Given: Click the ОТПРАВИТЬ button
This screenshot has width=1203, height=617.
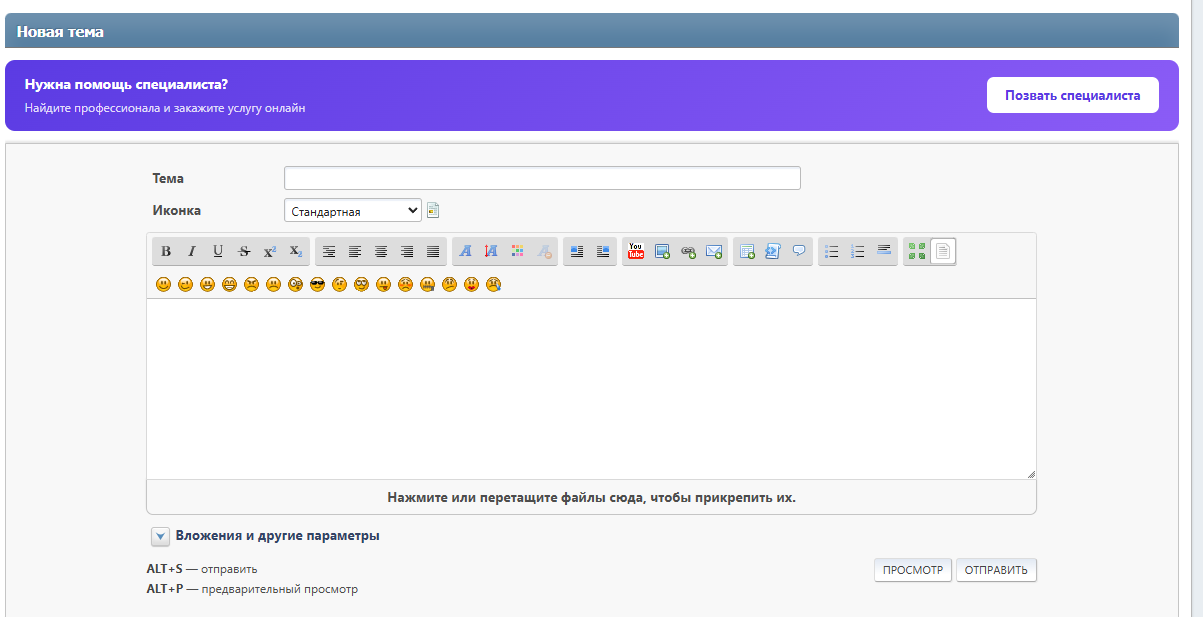Looking at the screenshot, I should pos(996,570).
